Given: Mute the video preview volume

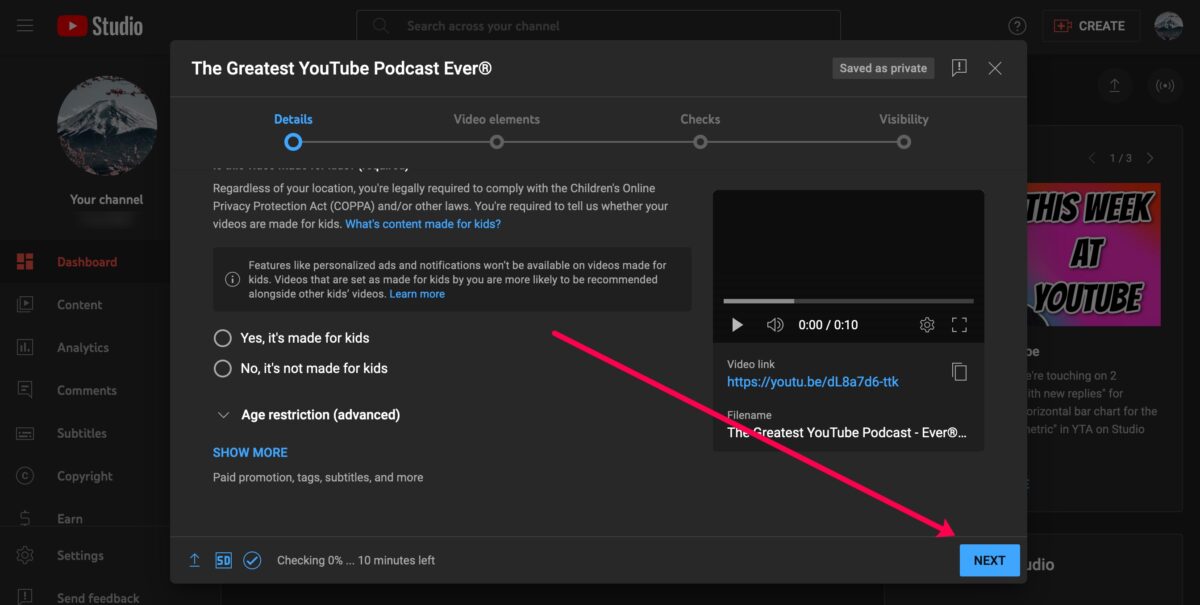Looking at the screenshot, I should point(775,325).
